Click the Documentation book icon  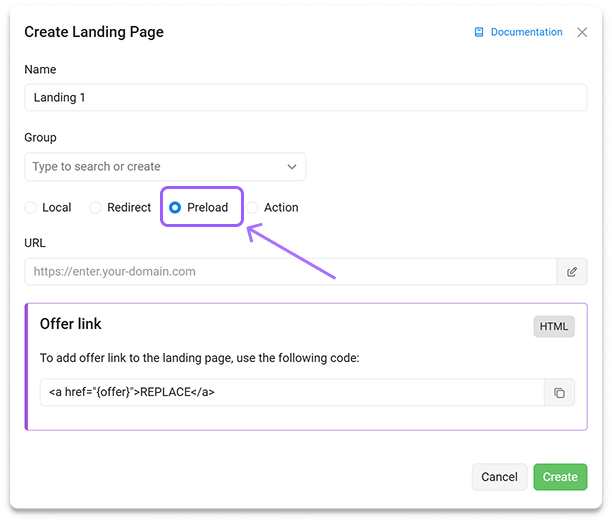(x=479, y=32)
